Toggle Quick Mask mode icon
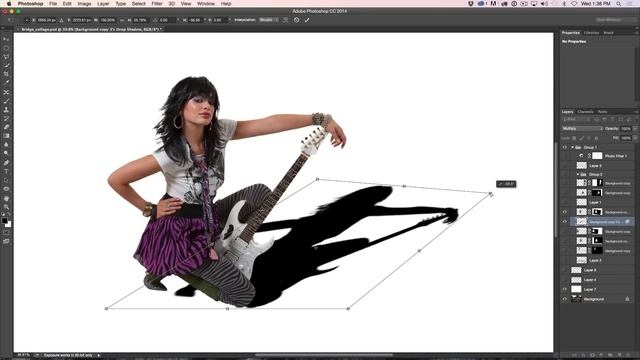 (x=6, y=233)
